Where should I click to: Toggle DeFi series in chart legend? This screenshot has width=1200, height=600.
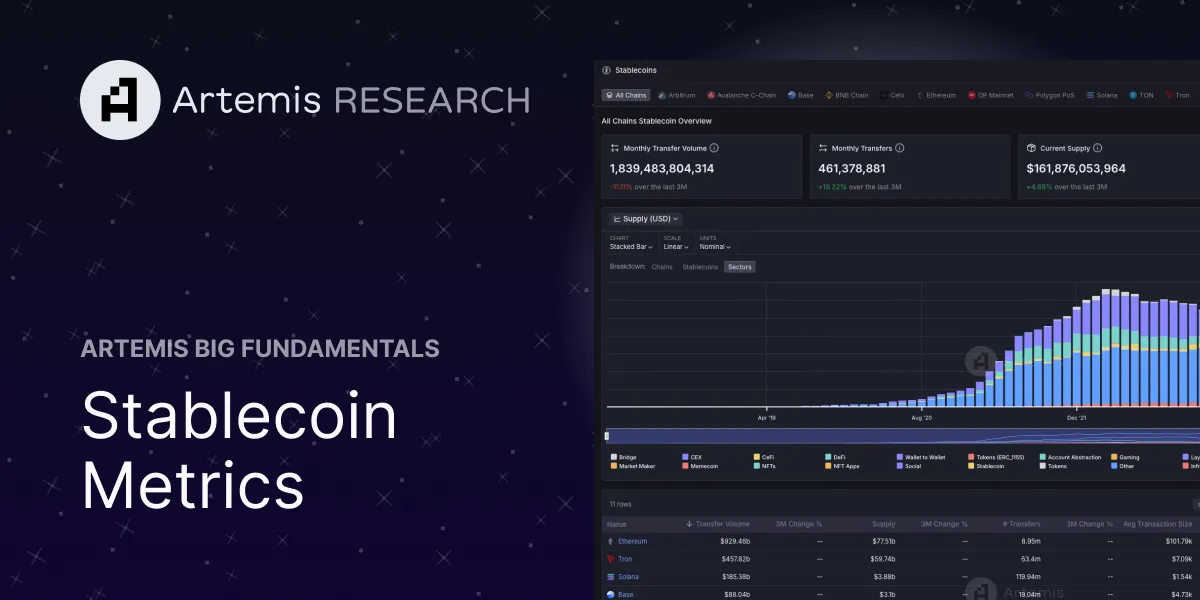(x=835, y=457)
